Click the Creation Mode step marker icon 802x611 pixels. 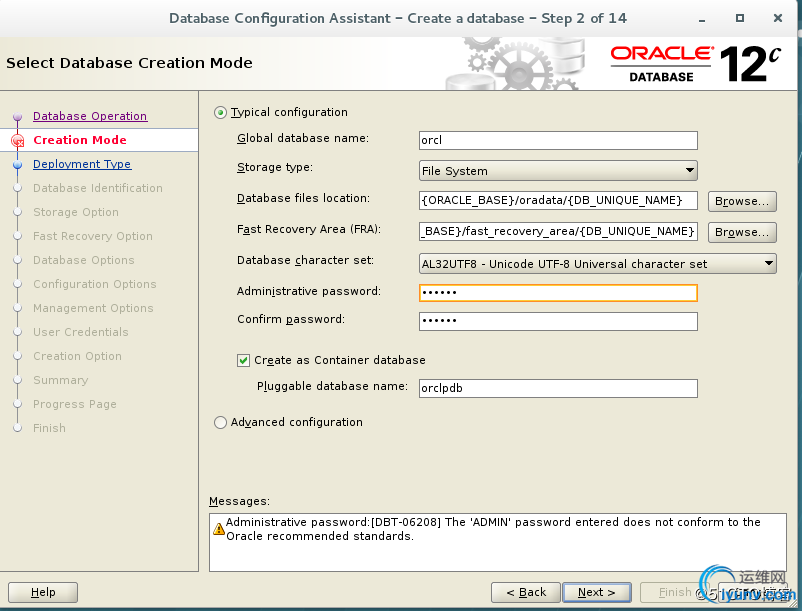pos(18,140)
